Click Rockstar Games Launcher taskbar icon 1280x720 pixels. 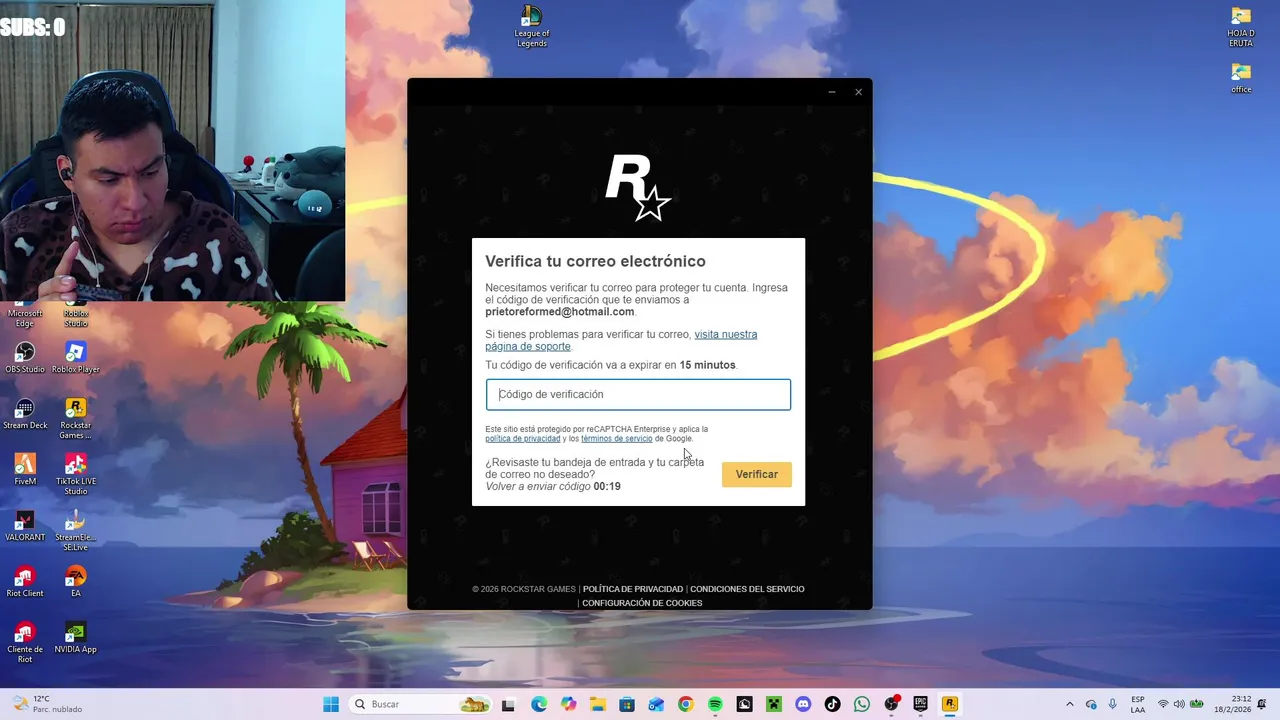950,704
